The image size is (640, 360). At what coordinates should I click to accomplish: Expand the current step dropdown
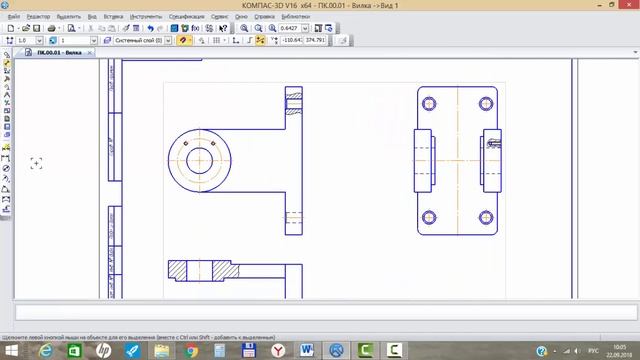39,40
